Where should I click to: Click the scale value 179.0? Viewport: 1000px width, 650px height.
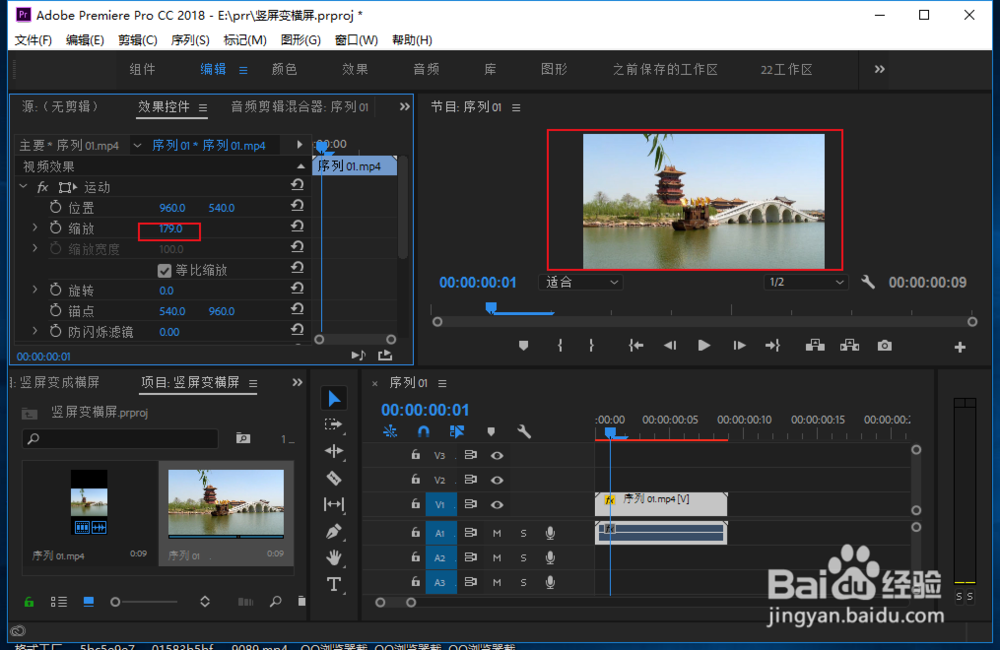(x=170, y=228)
